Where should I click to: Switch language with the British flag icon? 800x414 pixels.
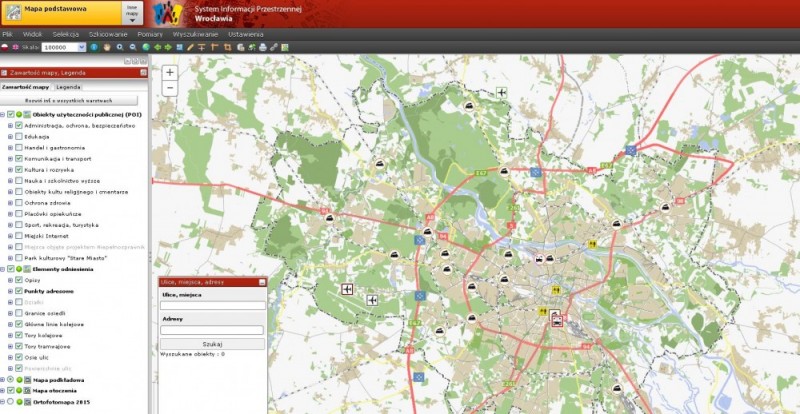pos(15,47)
